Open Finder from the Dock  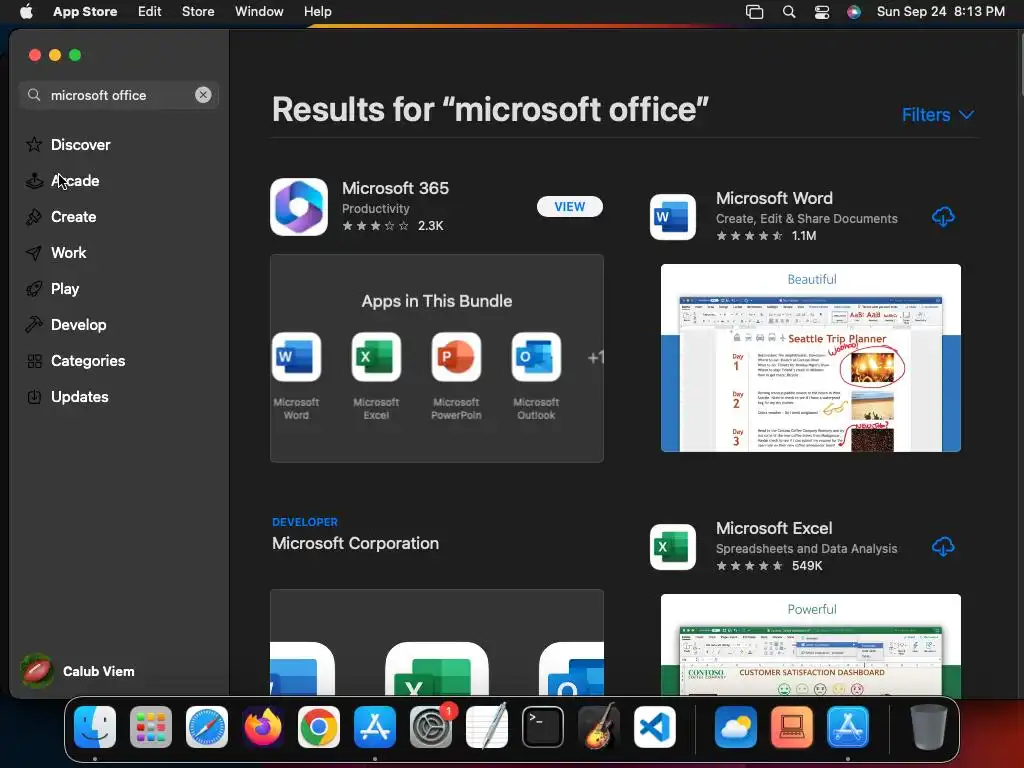[95, 727]
